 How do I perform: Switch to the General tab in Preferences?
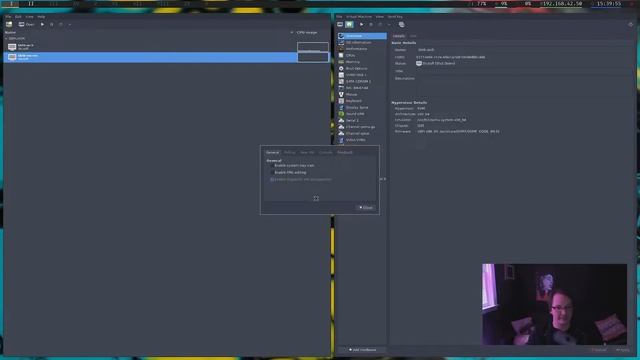pos(273,153)
